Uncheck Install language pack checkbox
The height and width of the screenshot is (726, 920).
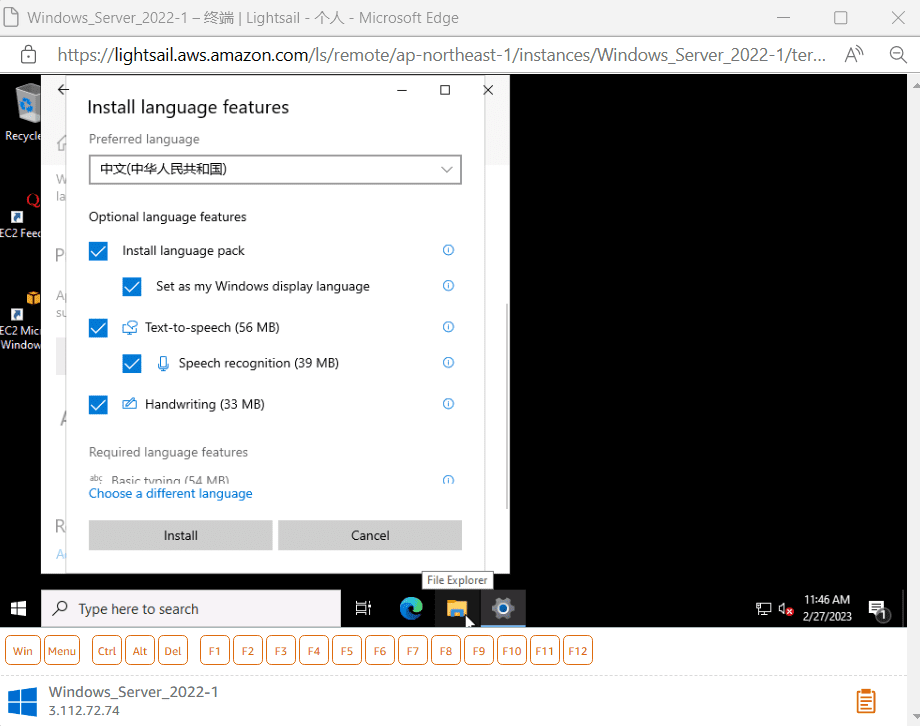pos(98,251)
